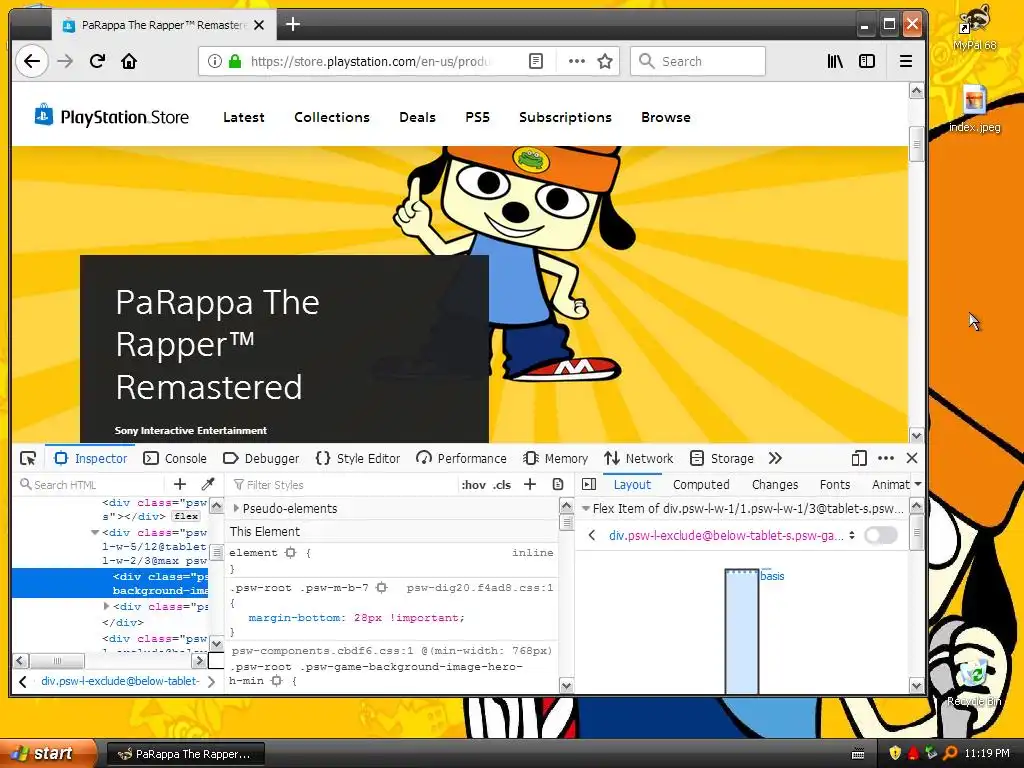Open the browser home page
Screen dimensions: 1024x768
point(129,61)
